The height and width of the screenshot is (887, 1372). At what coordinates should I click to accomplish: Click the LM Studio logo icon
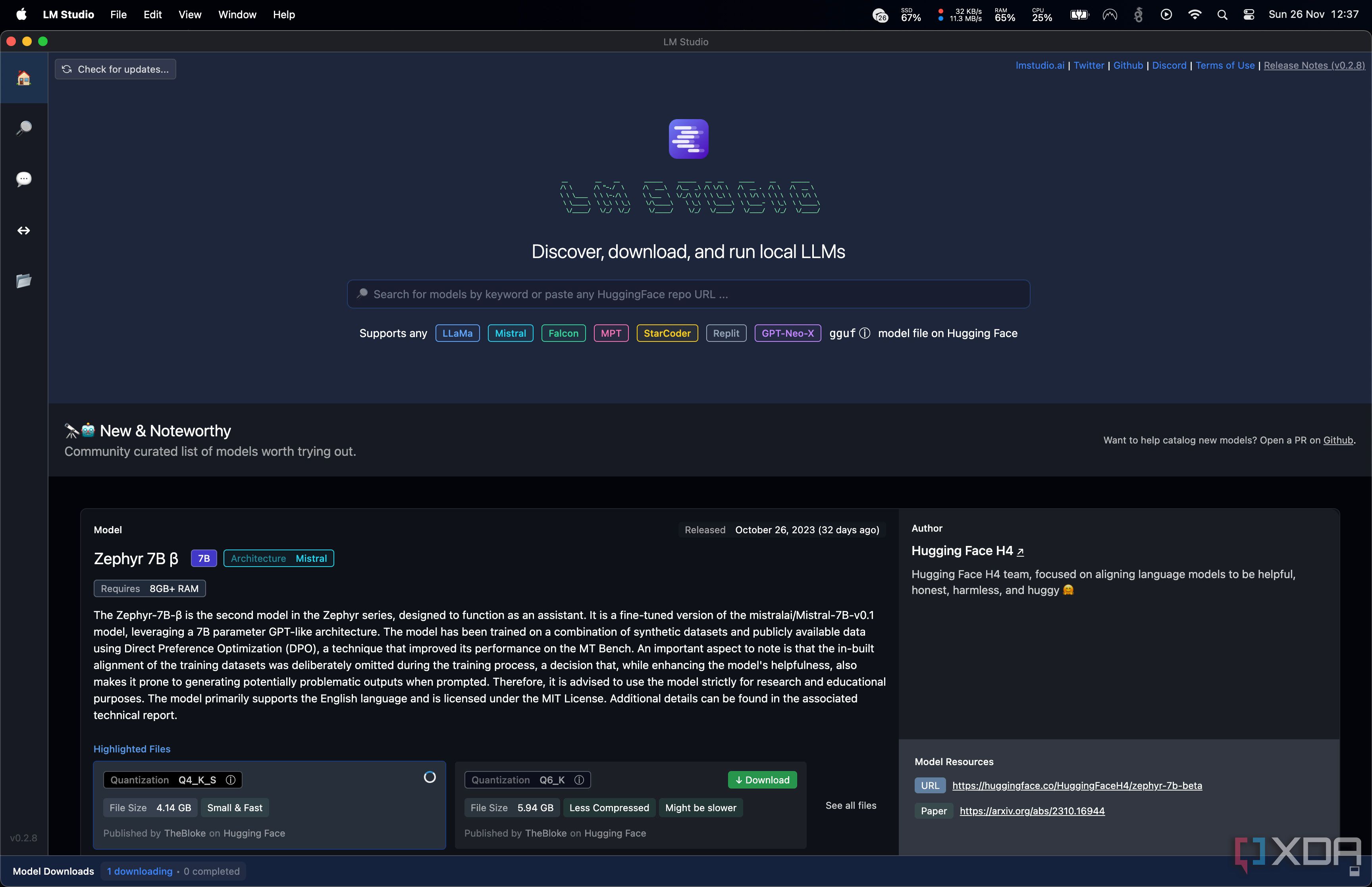tap(688, 139)
